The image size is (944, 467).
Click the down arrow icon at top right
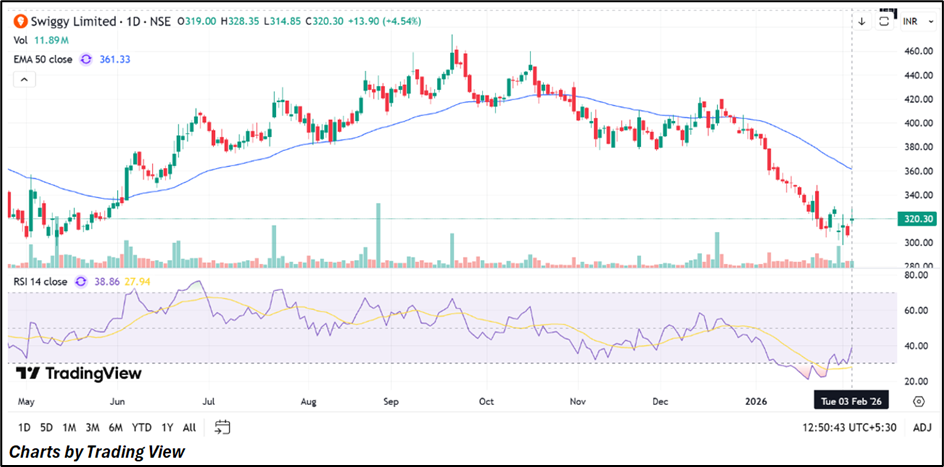tap(861, 20)
